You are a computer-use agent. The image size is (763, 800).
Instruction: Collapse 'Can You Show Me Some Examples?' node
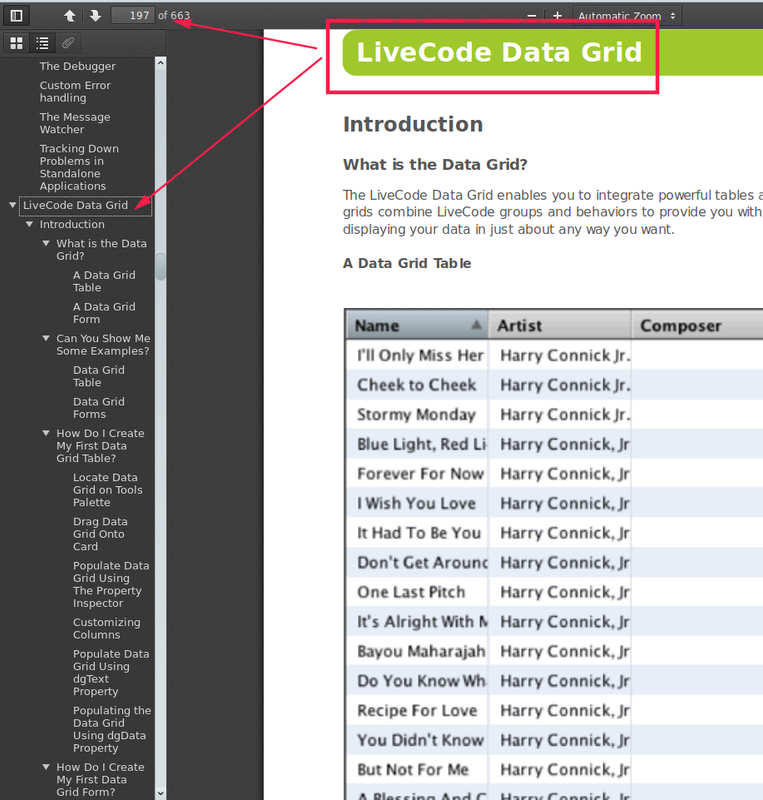click(46, 338)
